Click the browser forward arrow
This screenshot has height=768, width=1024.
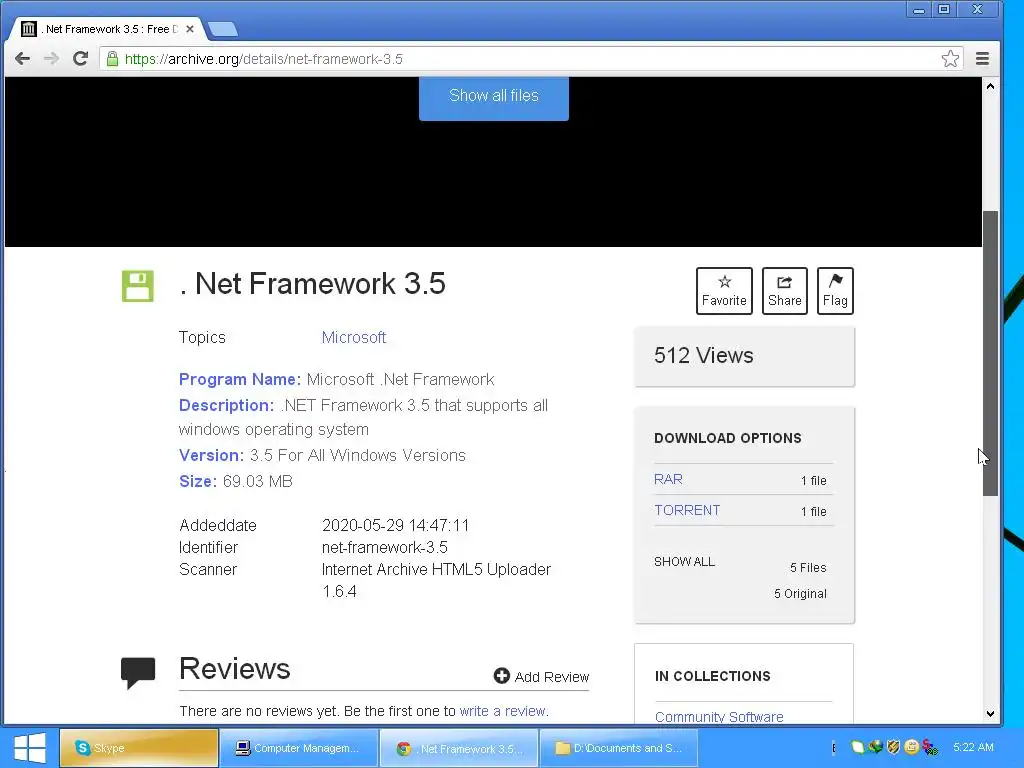[x=51, y=59]
